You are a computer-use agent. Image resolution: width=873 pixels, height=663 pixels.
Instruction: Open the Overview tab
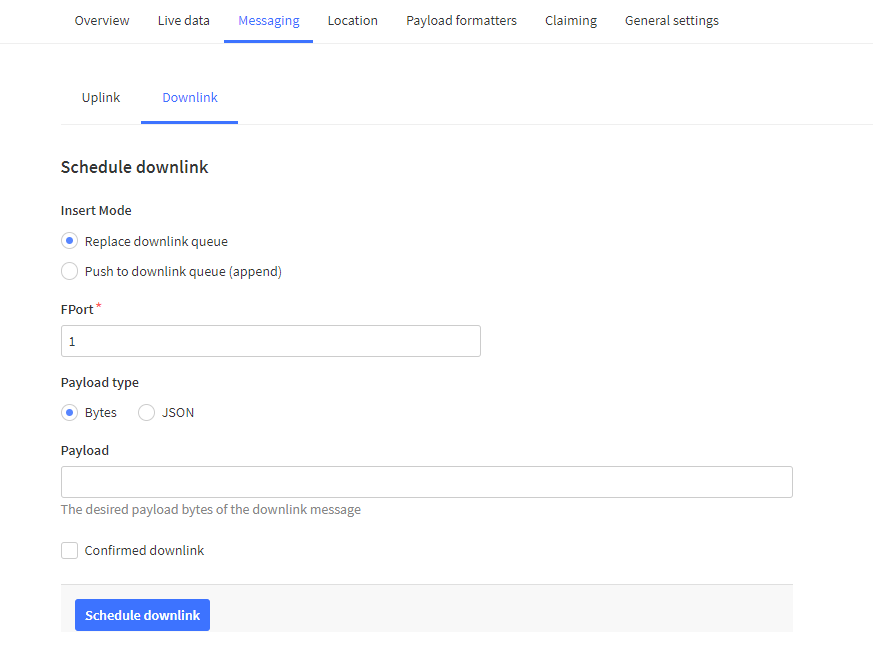[102, 20]
